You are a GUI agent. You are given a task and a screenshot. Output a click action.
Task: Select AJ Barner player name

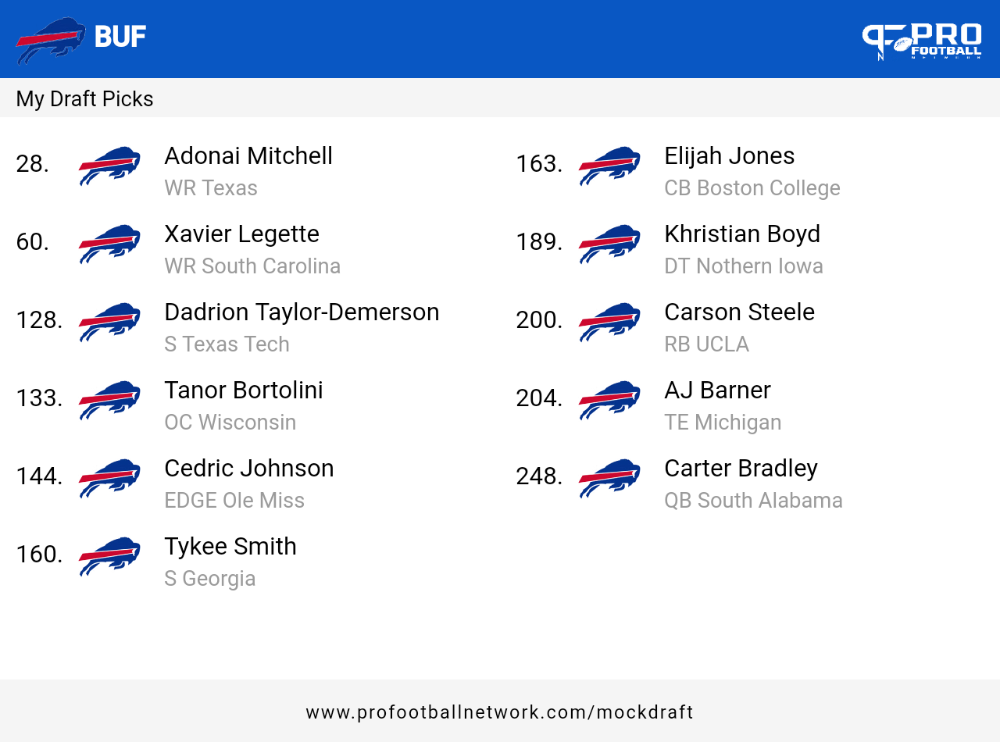pyautogui.click(x=717, y=390)
